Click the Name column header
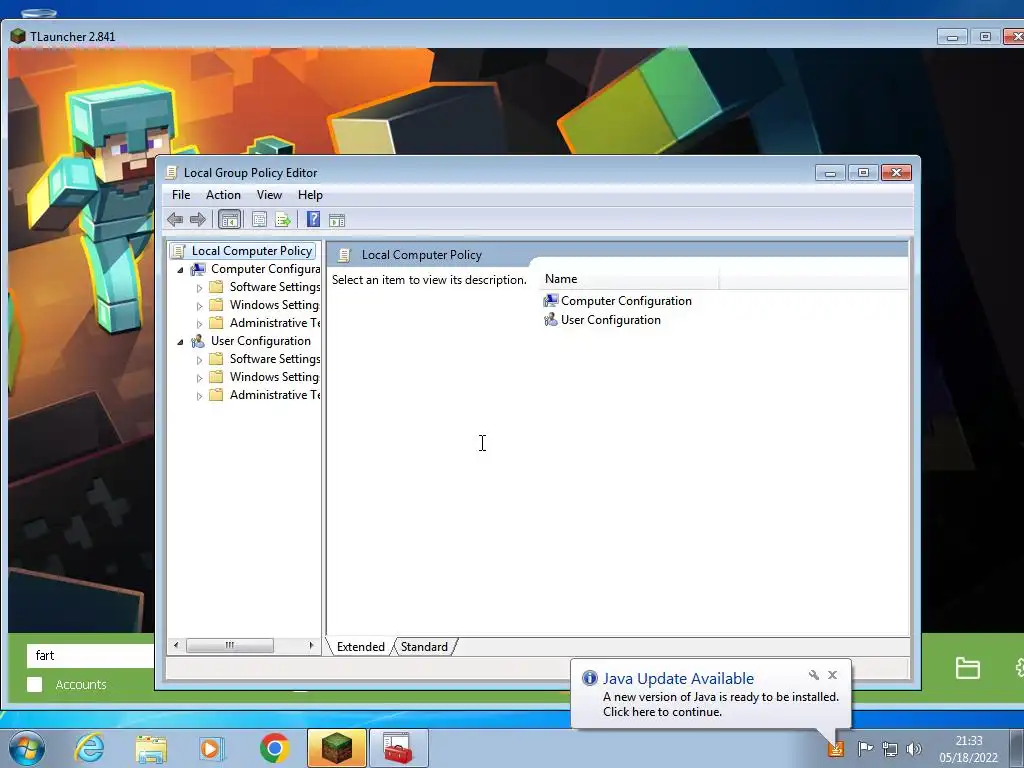Viewport: 1024px width, 768px height. click(x=628, y=279)
